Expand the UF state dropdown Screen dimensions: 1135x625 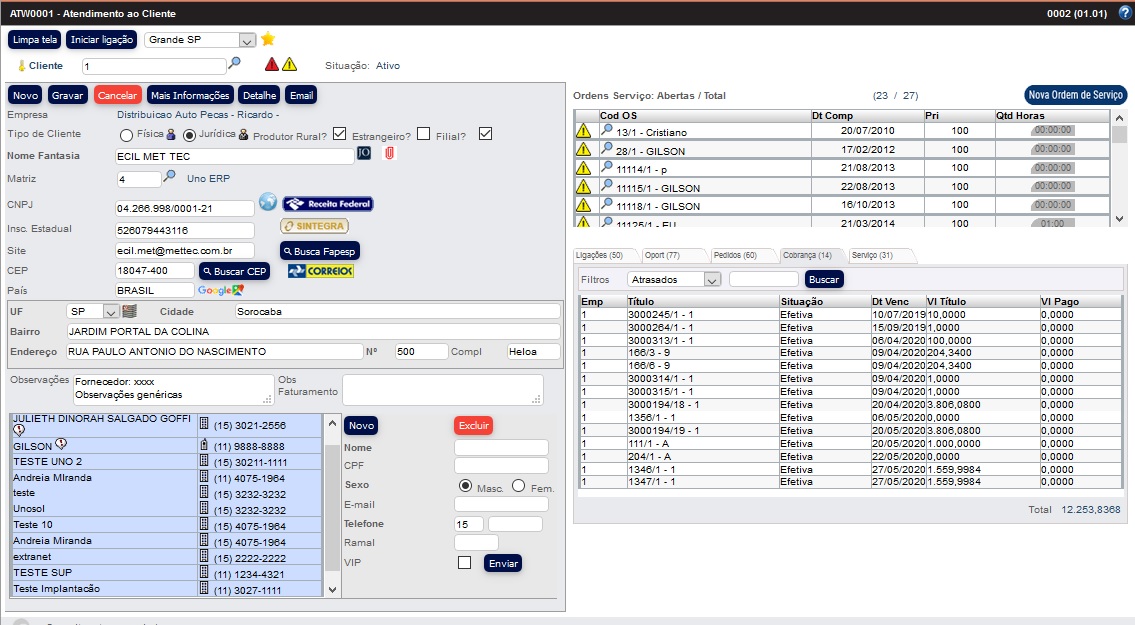click(x=111, y=312)
